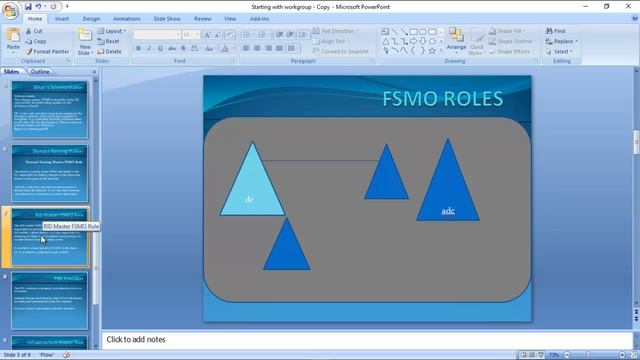The width and height of the screenshot is (640, 360).
Task: Toggle Text Shadow formatting
Action: 183,49
